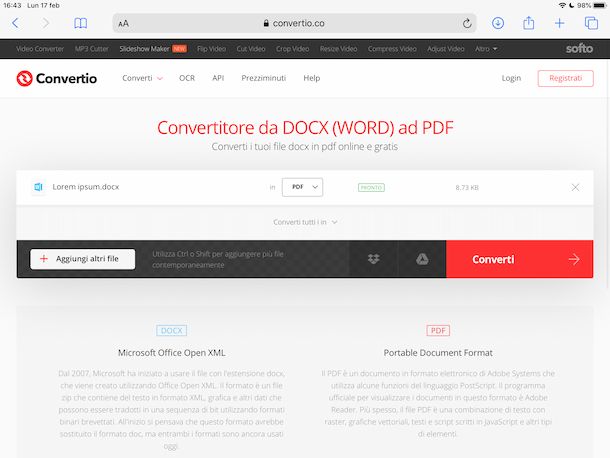This screenshot has height=458, width=610.
Task: Click the Aggiungi altri file button
Action: 82,259
